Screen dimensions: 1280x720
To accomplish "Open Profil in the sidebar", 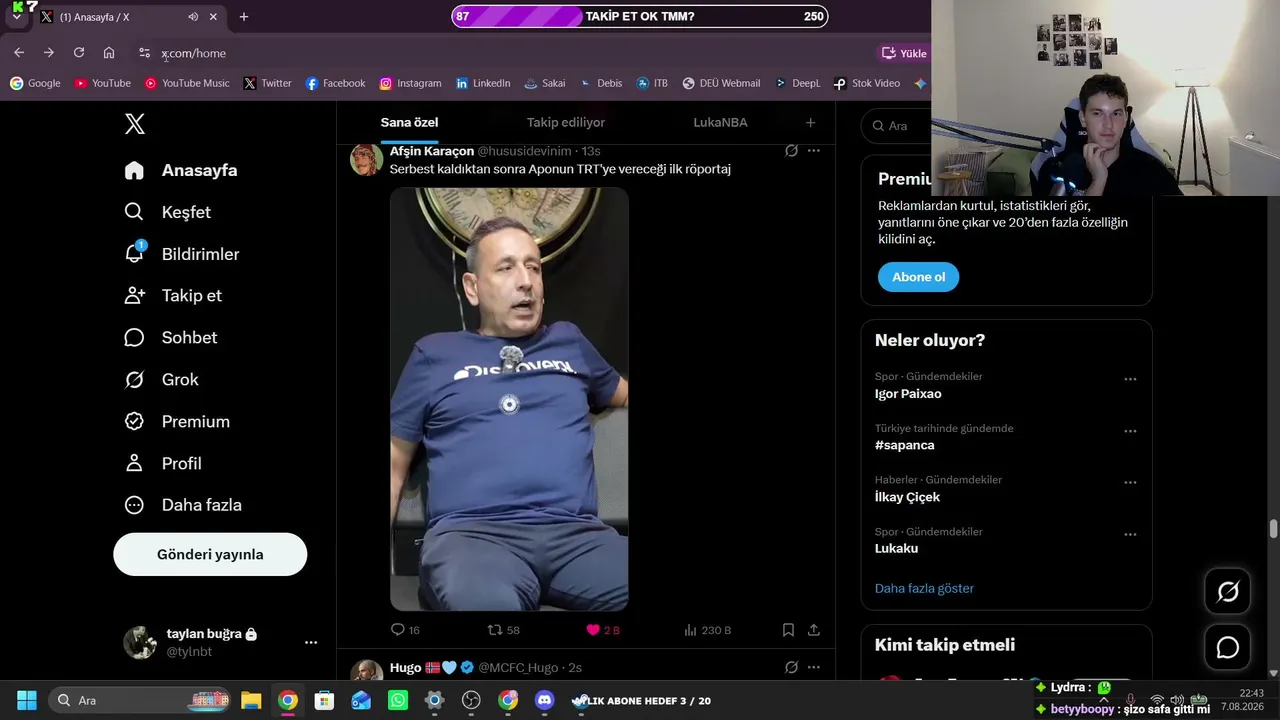I will (163, 463).
